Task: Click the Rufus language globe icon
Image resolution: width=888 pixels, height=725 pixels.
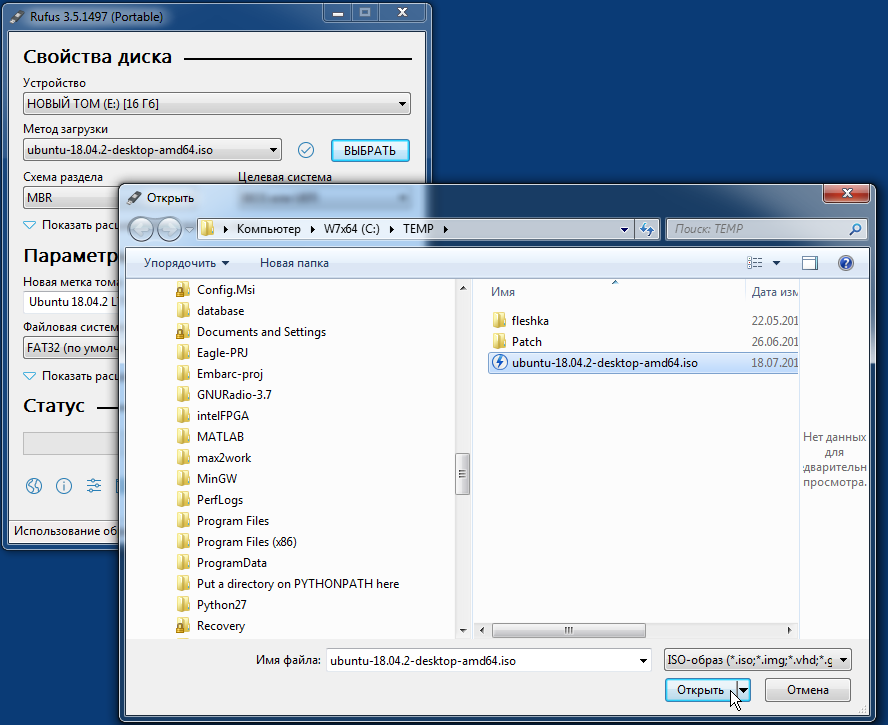Action: click(x=34, y=485)
